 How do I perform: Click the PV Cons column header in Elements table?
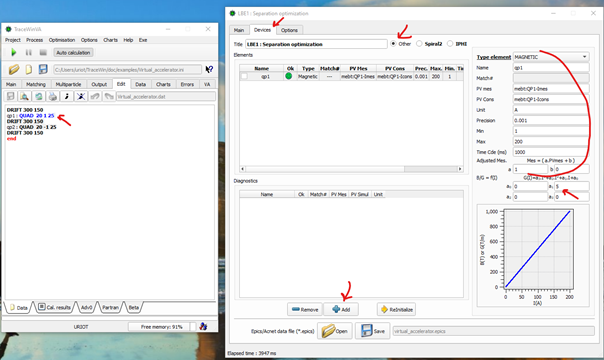(394, 68)
